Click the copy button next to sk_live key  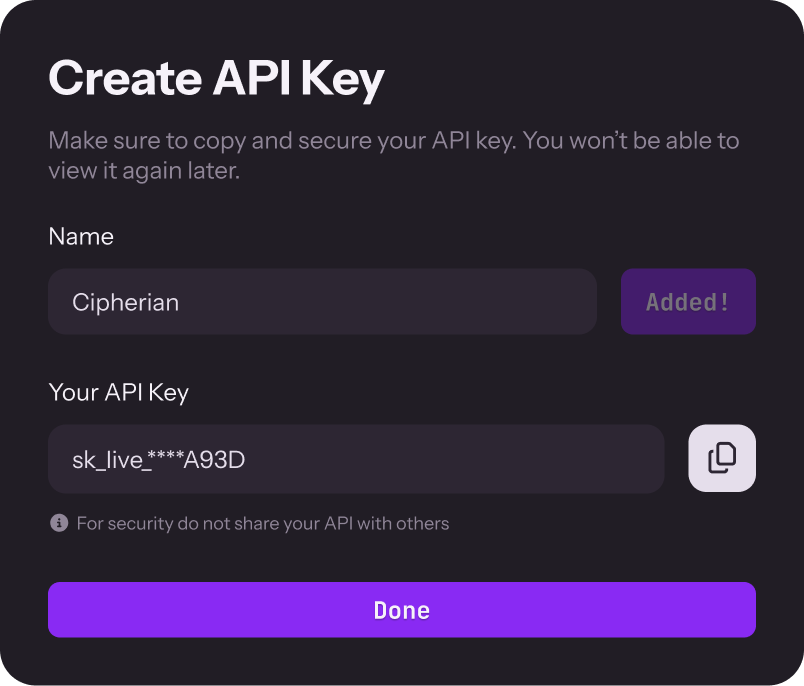(x=722, y=458)
